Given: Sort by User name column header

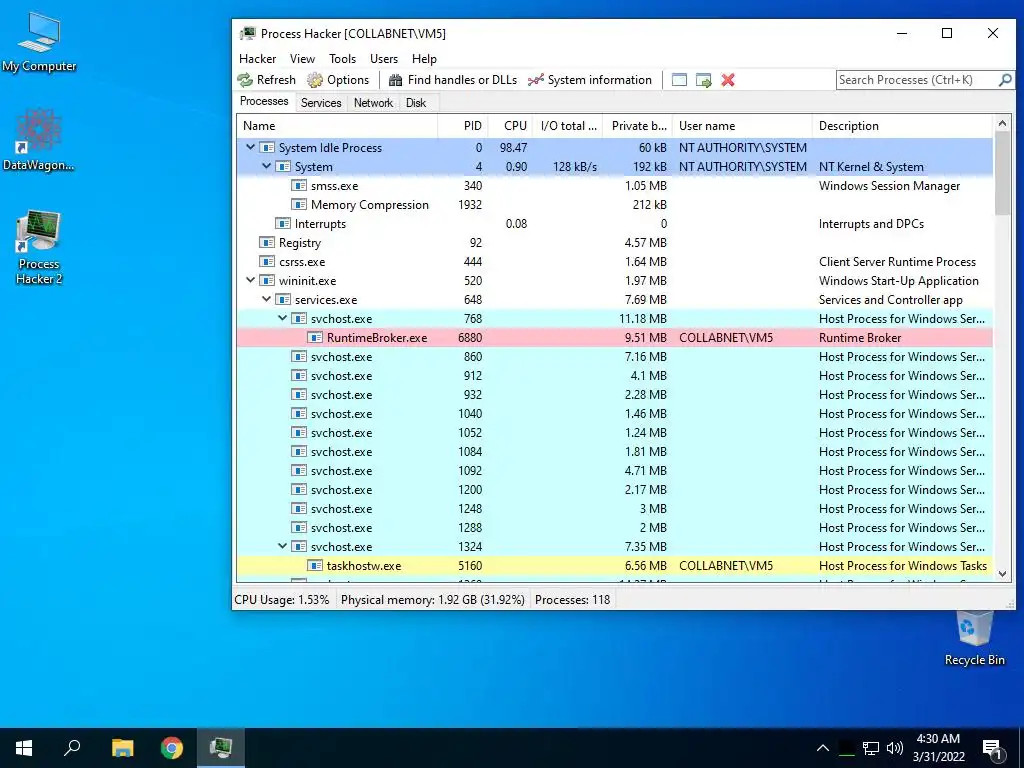Looking at the screenshot, I should [x=743, y=126].
